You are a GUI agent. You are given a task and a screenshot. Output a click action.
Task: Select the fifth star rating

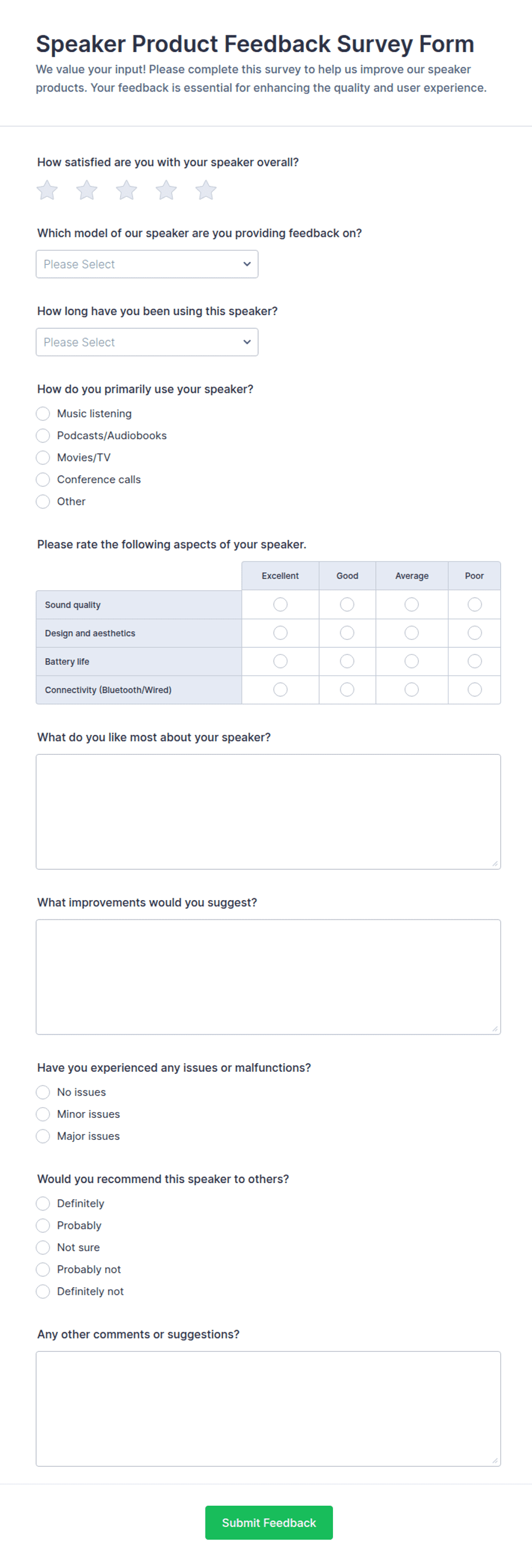pyautogui.click(x=206, y=190)
